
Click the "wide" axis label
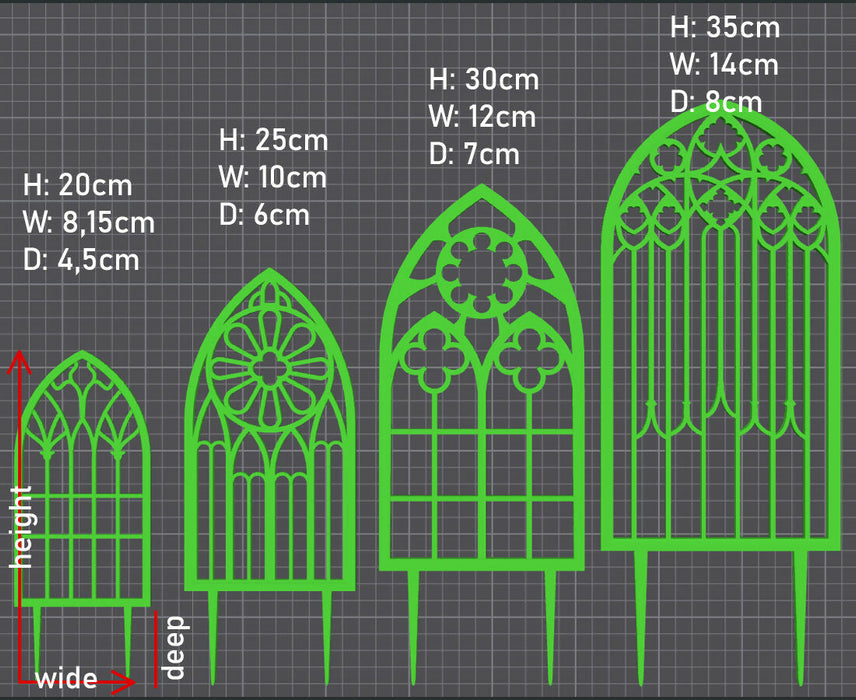coord(67,680)
